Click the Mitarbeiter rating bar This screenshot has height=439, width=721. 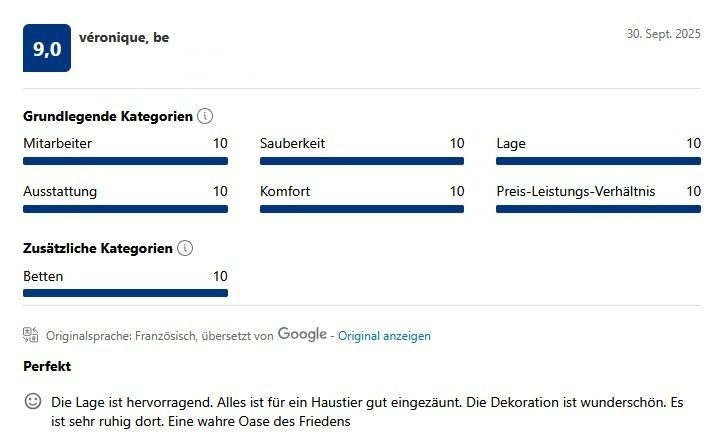tap(125, 160)
